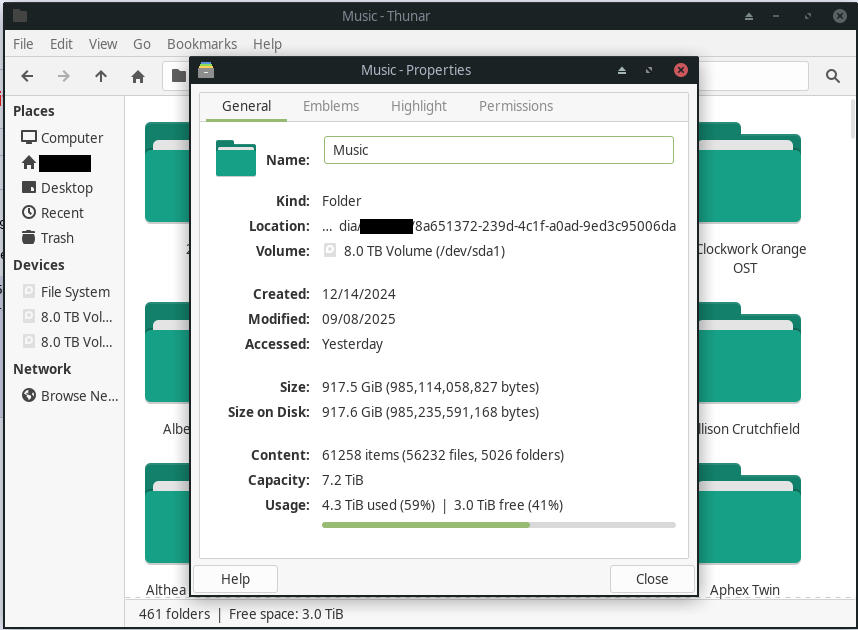Open search with the magnifier icon in Thunar
This screenshot has width=858, height=630.
coord(832,76)
